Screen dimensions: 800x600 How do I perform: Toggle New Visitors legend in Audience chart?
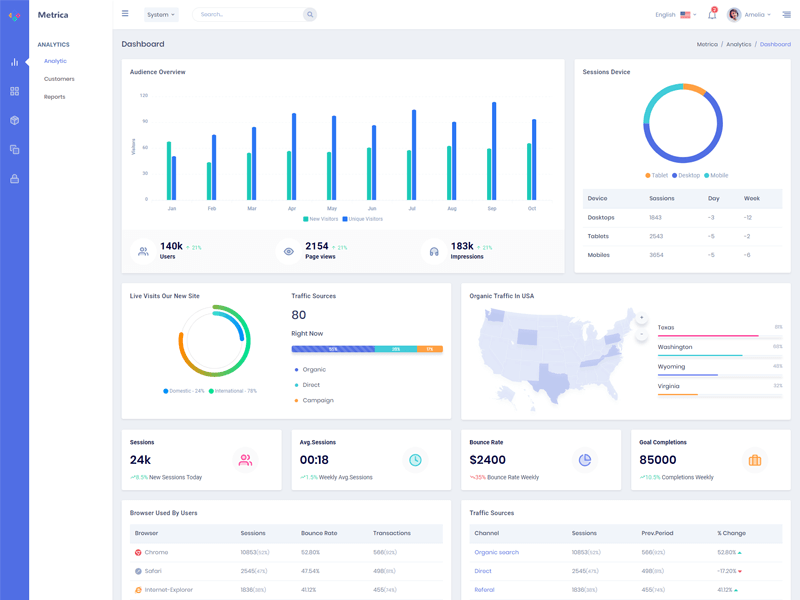[x=320, y=219]
